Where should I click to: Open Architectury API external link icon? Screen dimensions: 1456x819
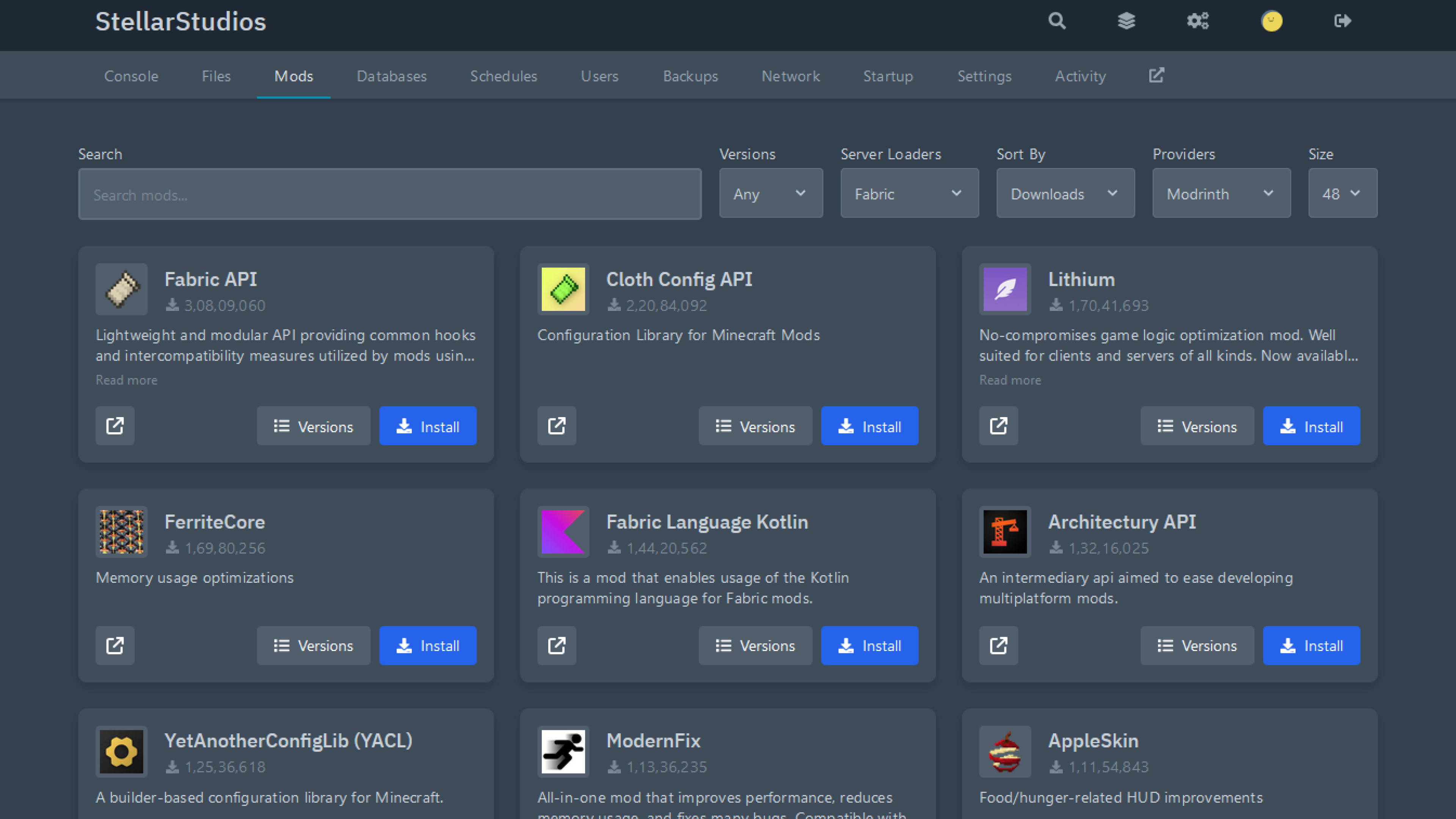[998, 645]
